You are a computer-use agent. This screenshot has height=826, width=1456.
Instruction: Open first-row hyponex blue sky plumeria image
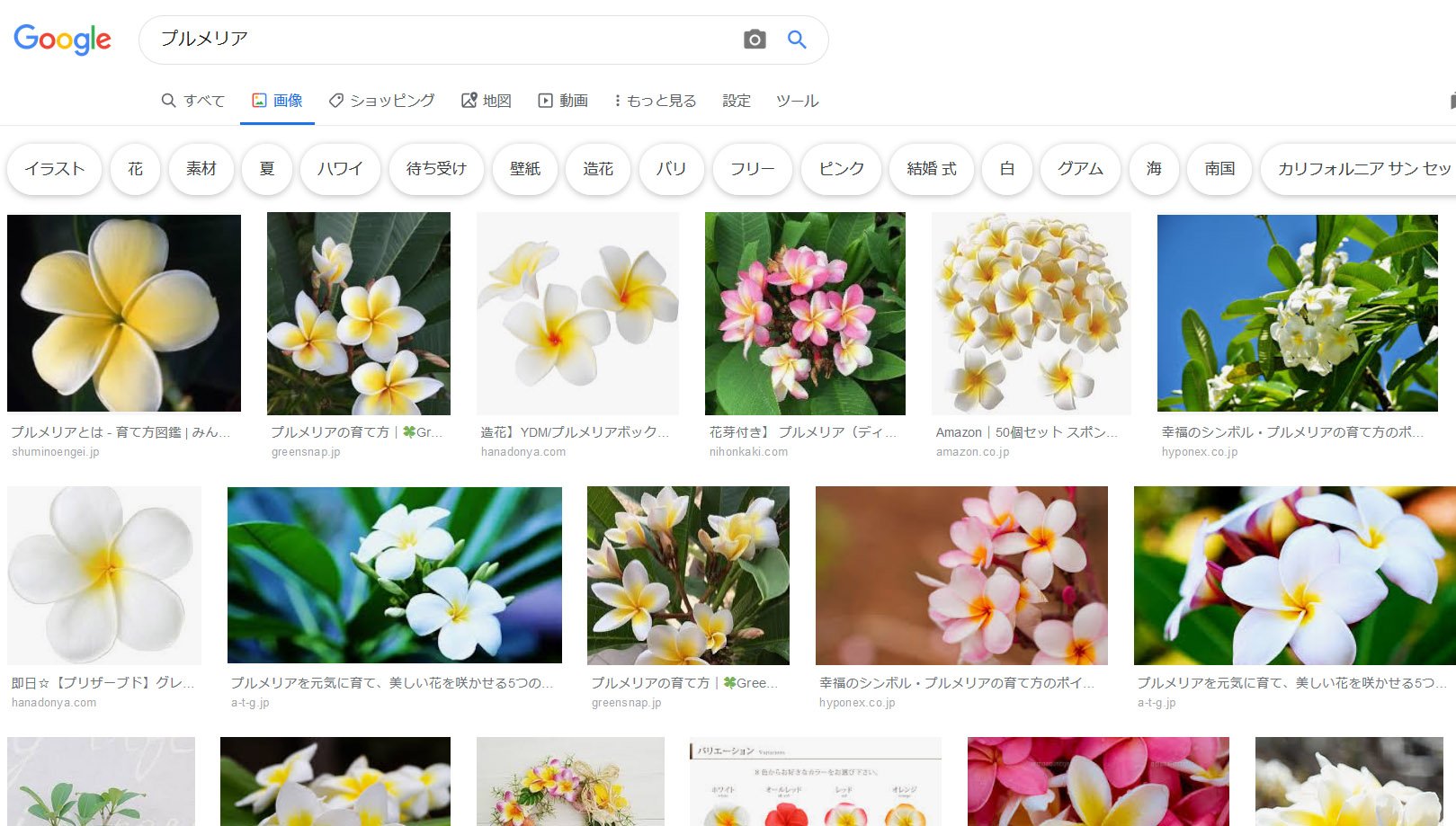point(1298,313)
